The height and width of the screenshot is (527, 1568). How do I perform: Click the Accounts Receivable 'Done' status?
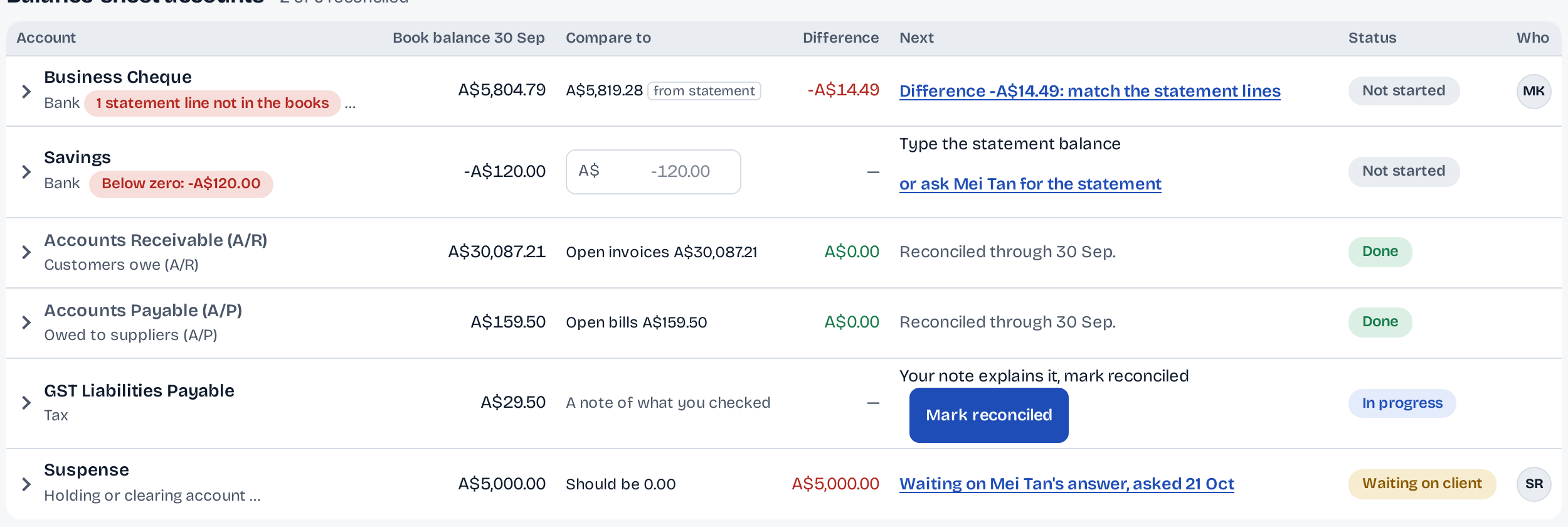[x=1380, y=252]
